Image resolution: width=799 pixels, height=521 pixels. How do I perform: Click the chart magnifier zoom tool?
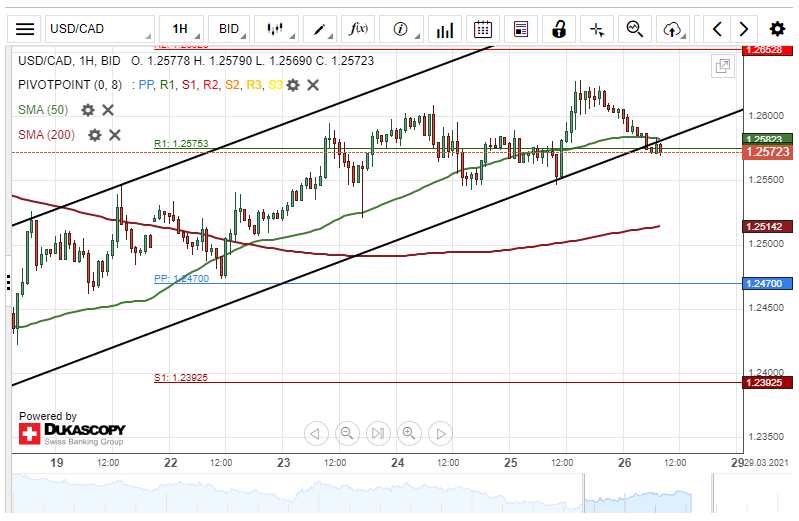pyautogui.click(x=634, y=29)
